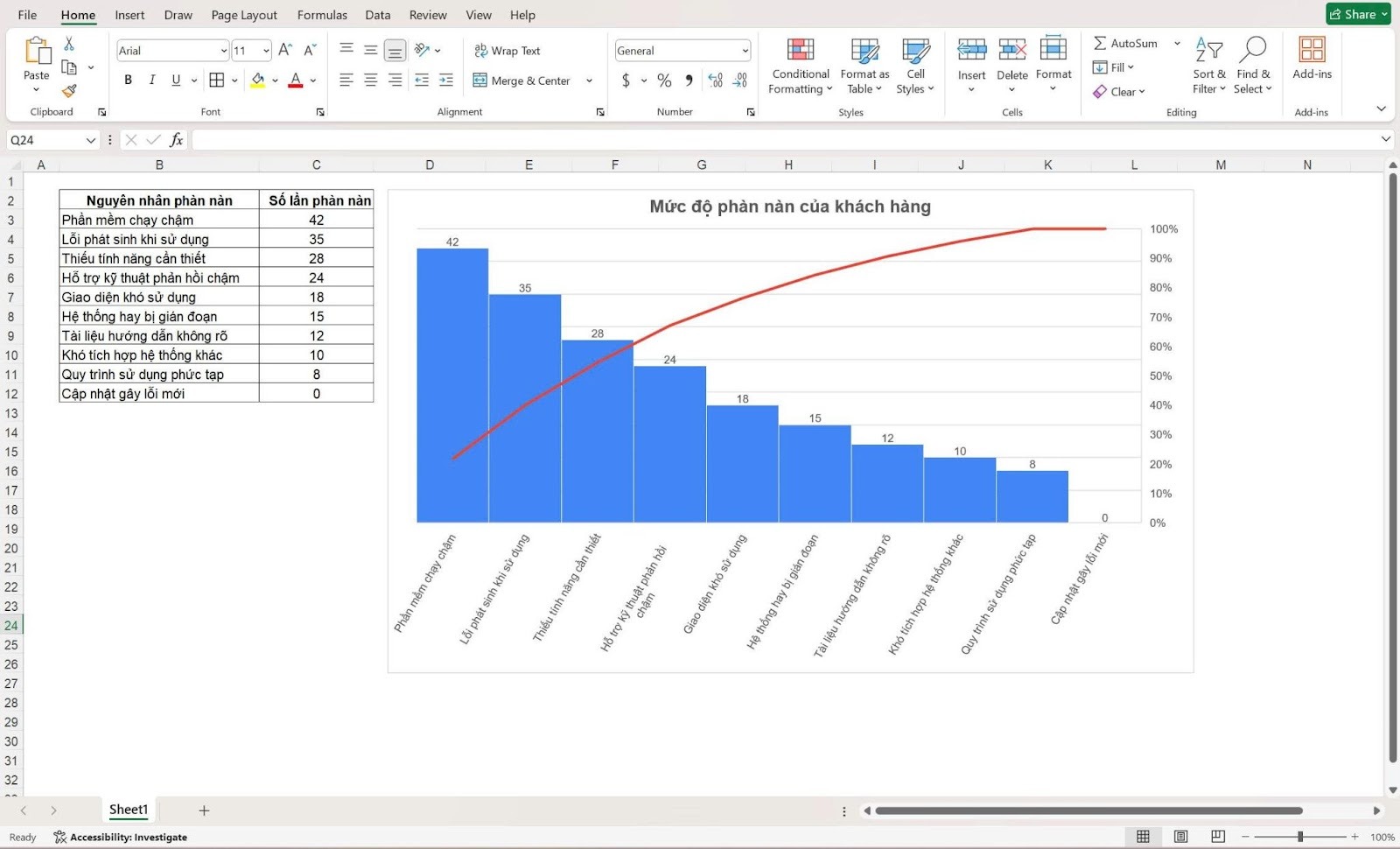
Task: Click the green Share button
Action: (x=1357, y=14)
